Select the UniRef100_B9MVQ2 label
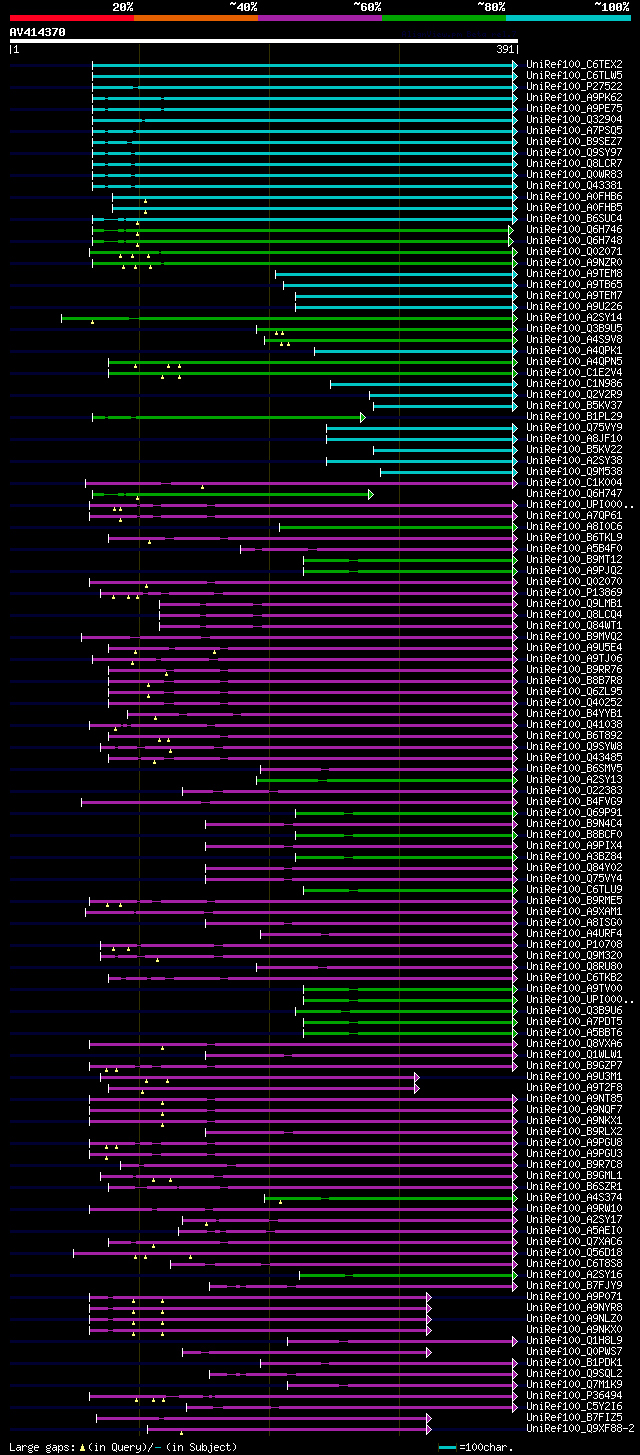 coord(574,636)
